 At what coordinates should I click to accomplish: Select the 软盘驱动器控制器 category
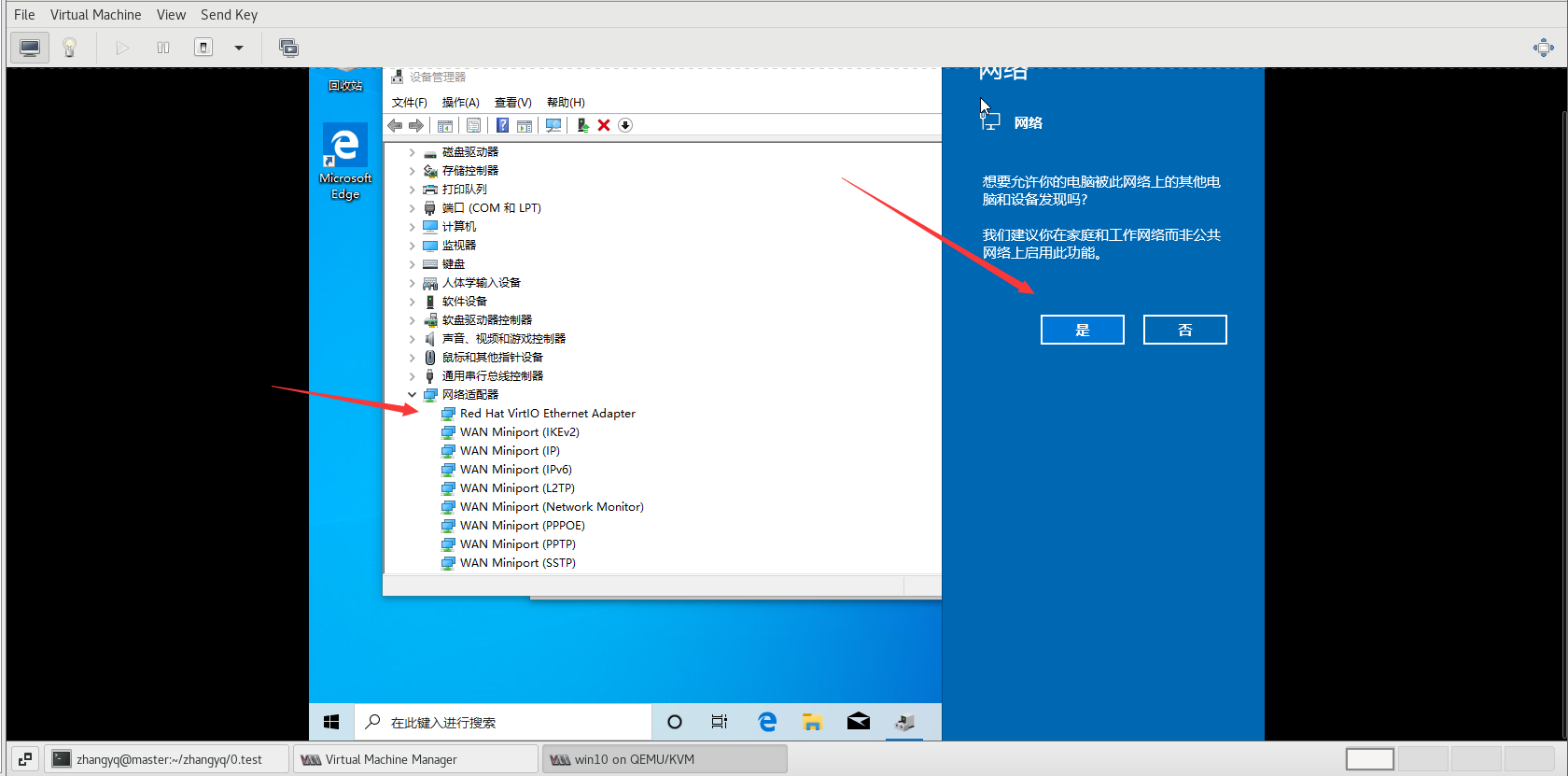486,320
